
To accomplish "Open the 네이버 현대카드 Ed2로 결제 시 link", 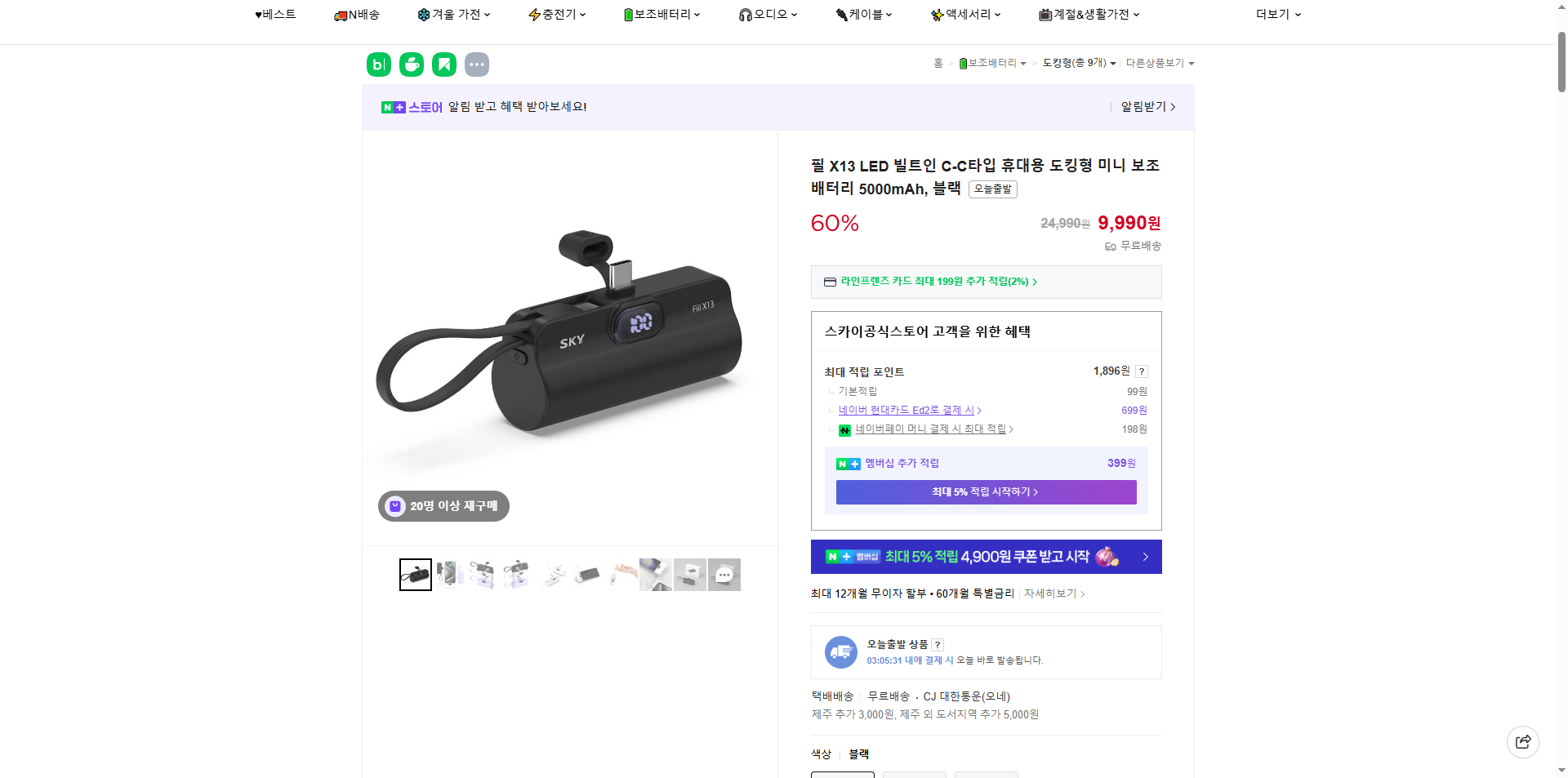I will pos(908,410).
